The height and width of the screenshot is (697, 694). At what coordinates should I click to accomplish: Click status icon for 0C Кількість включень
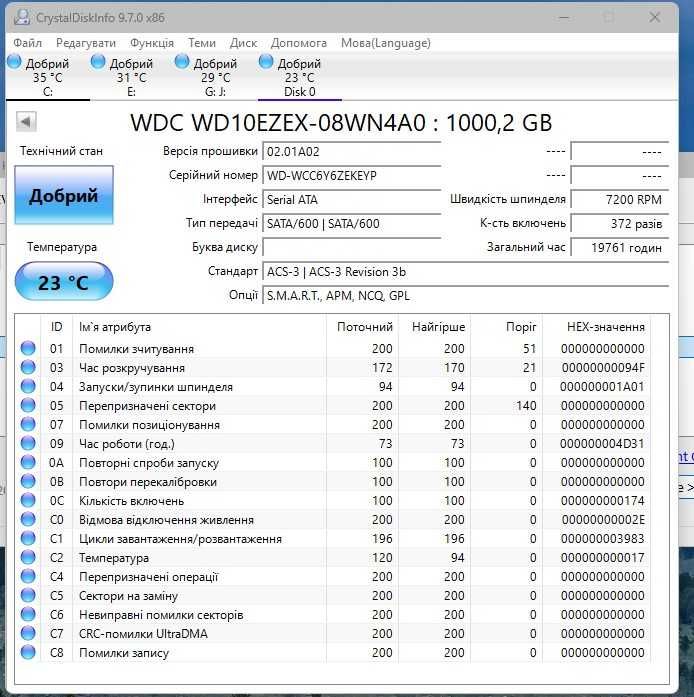pos(28,501)
